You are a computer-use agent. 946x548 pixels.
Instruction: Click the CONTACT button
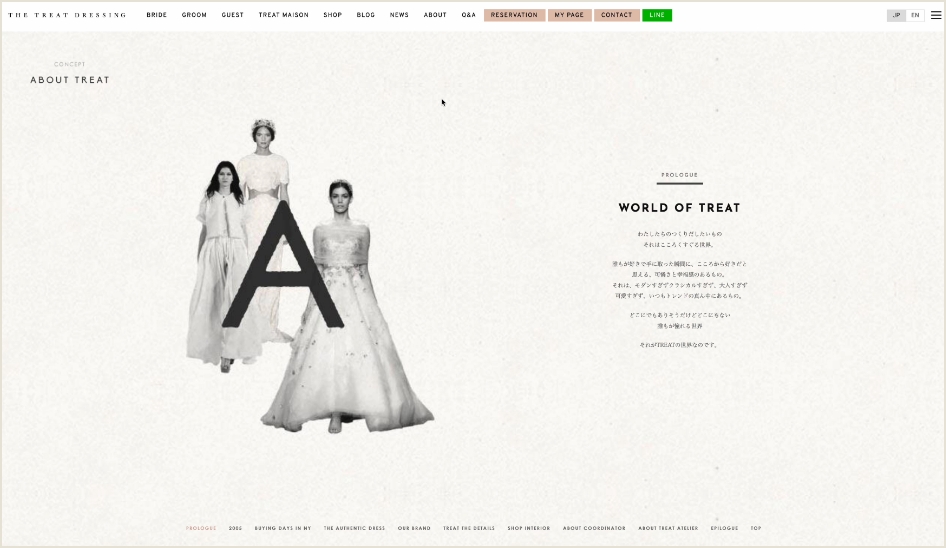617,15
